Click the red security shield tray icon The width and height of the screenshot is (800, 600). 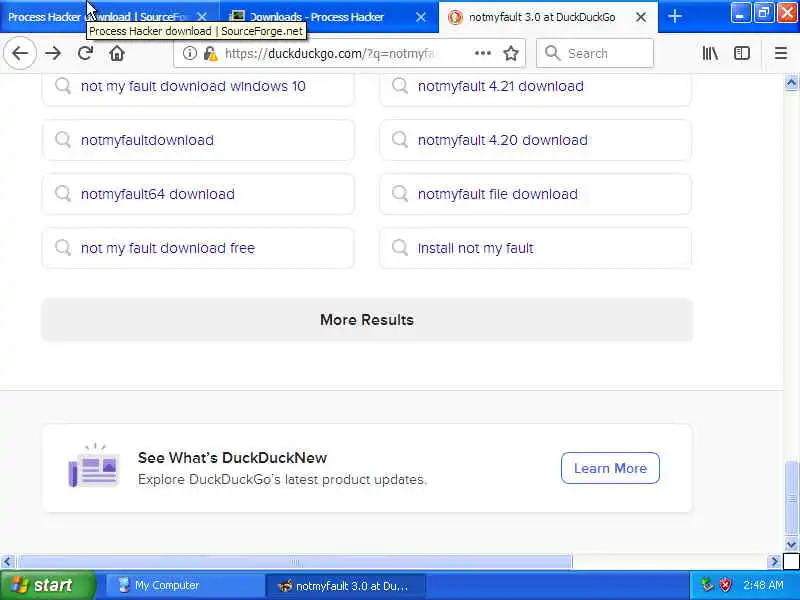pos(726,585)
